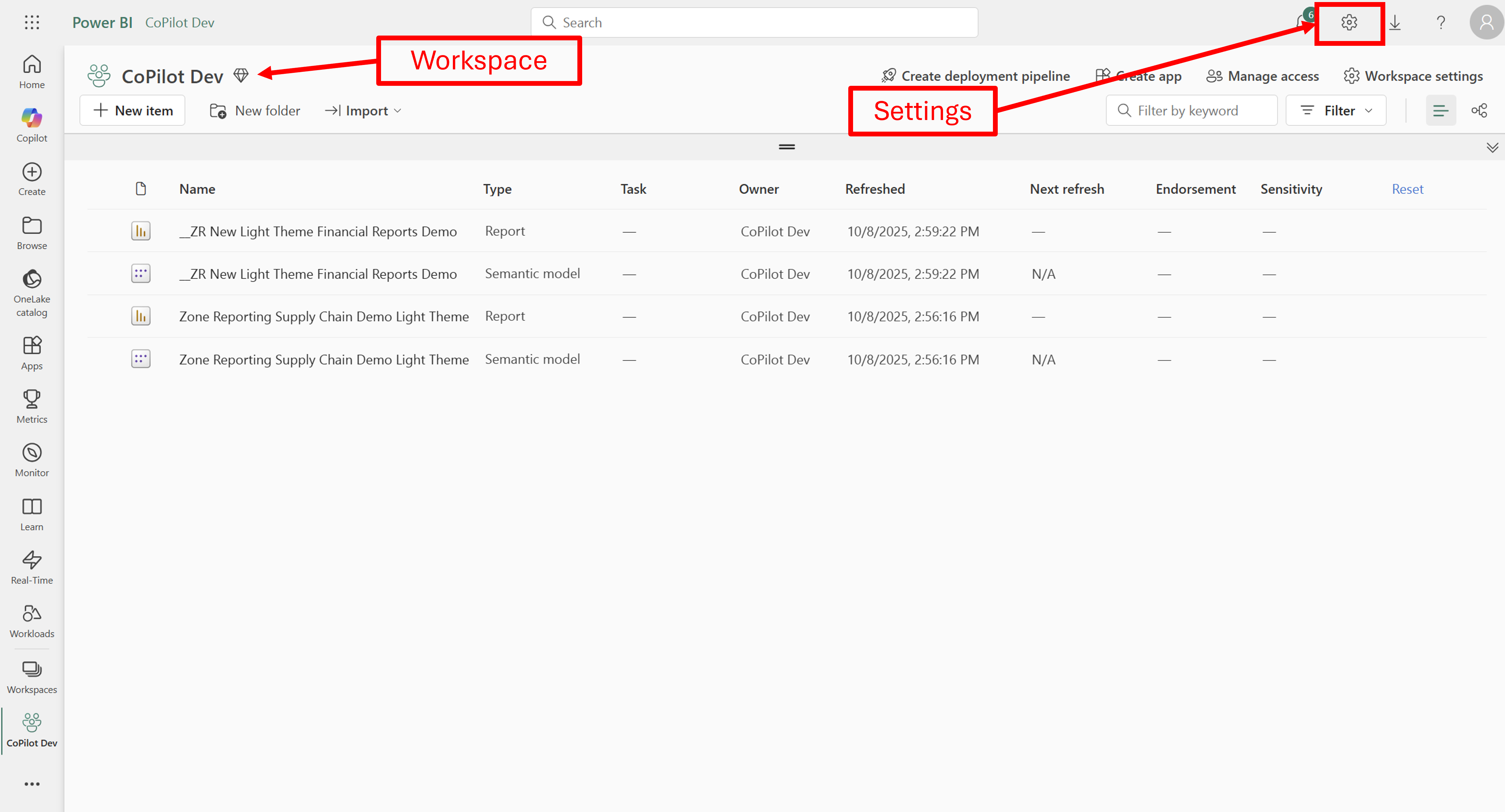Click the 10/8/2025, 2:56:16 PM Report refreshed cell

[x=913, y=317]
